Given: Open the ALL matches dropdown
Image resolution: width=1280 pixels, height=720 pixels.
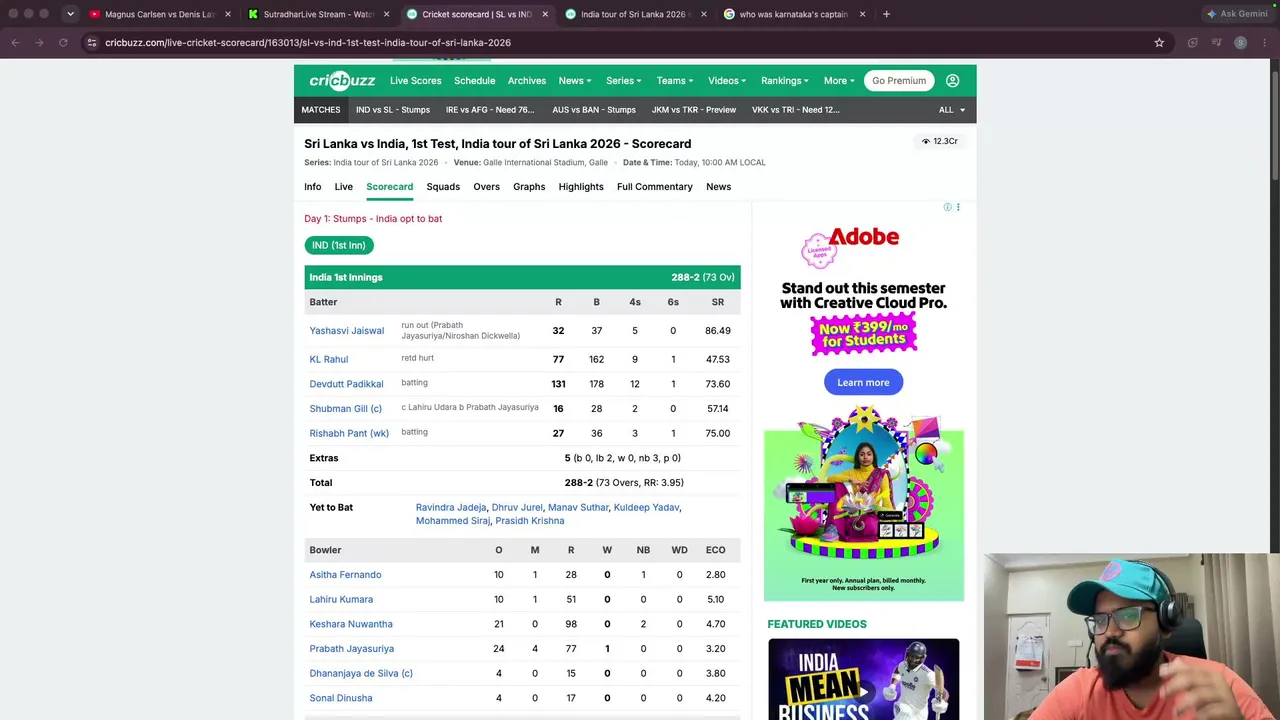Looking at the screenshot, I should (x=952, y=110).
